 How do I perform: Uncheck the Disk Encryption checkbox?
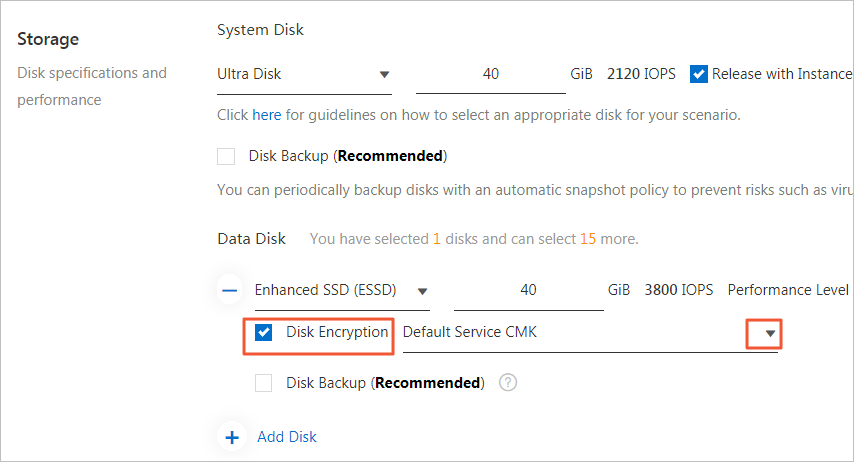pos(264,332)
